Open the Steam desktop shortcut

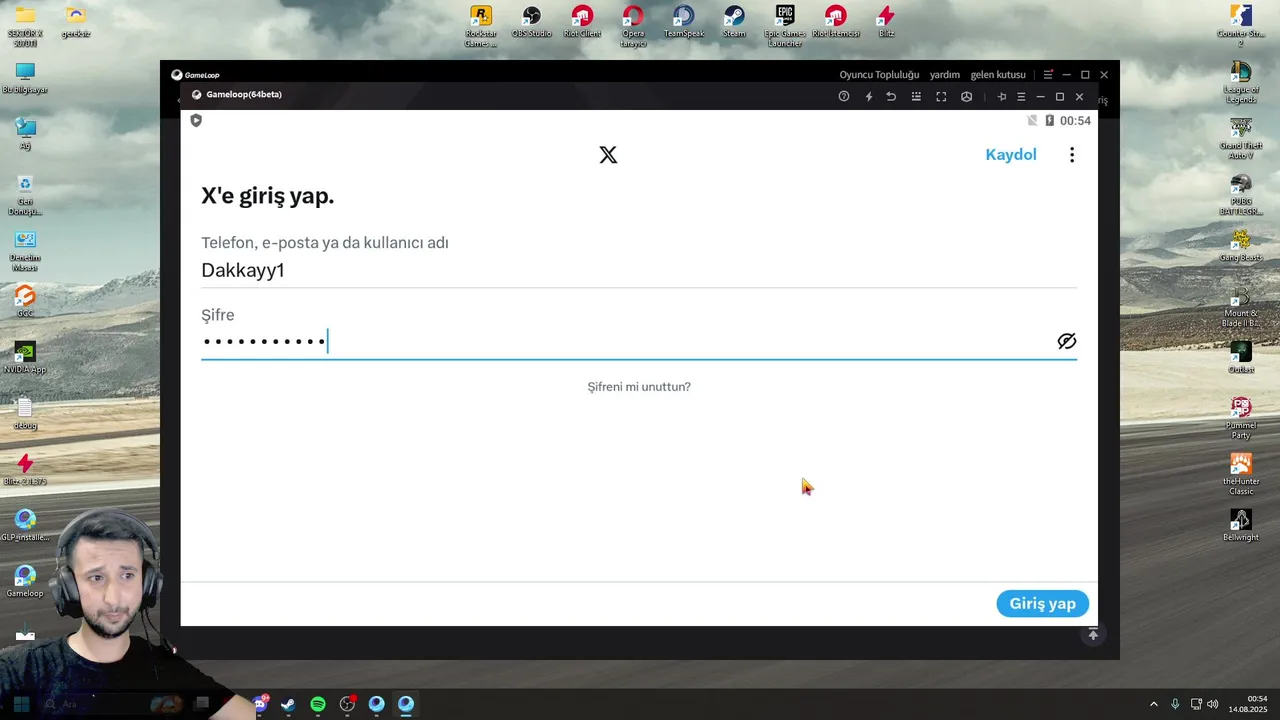pos(734,22)
